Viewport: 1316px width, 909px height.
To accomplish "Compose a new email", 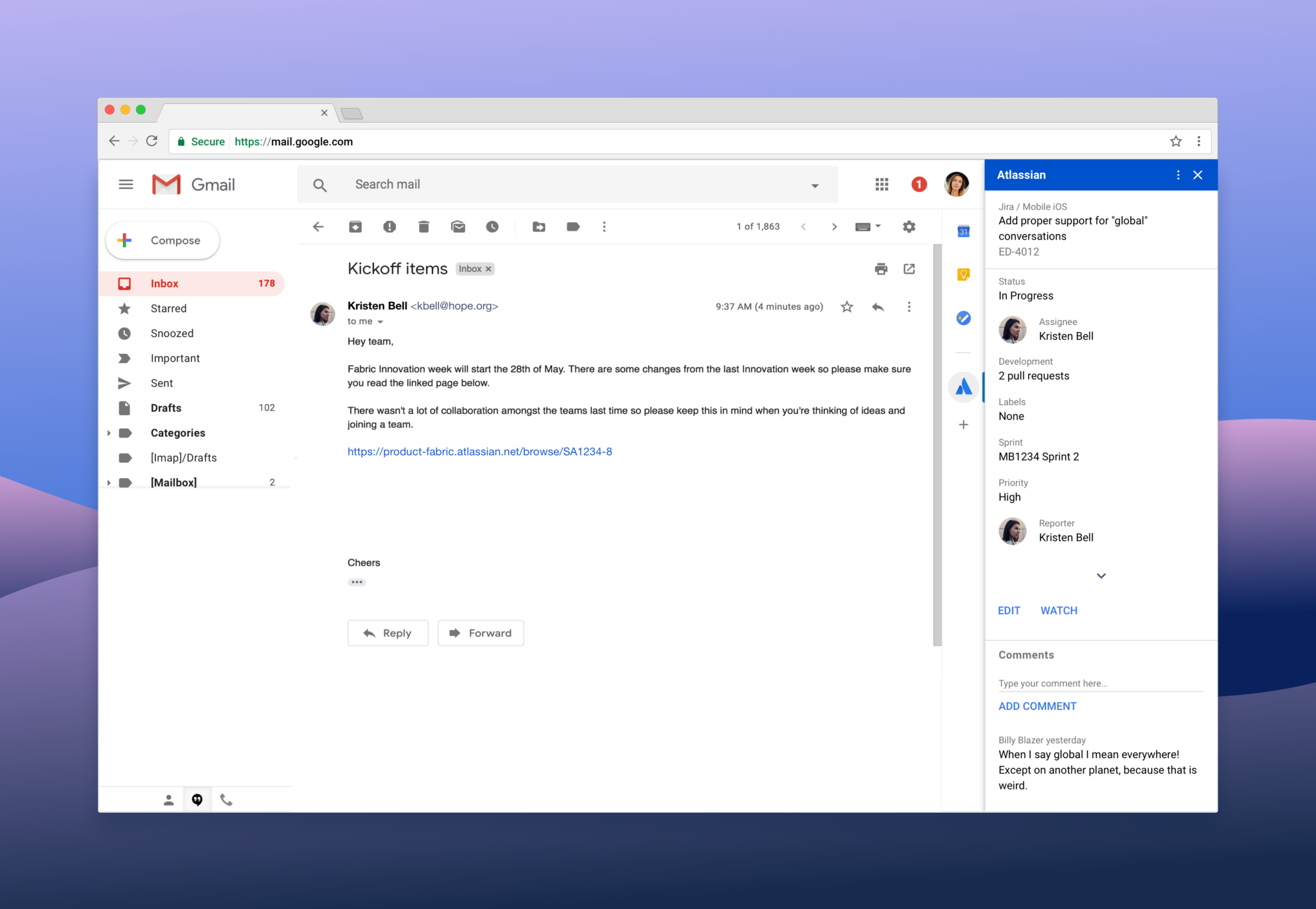I will tap(163, 240).
